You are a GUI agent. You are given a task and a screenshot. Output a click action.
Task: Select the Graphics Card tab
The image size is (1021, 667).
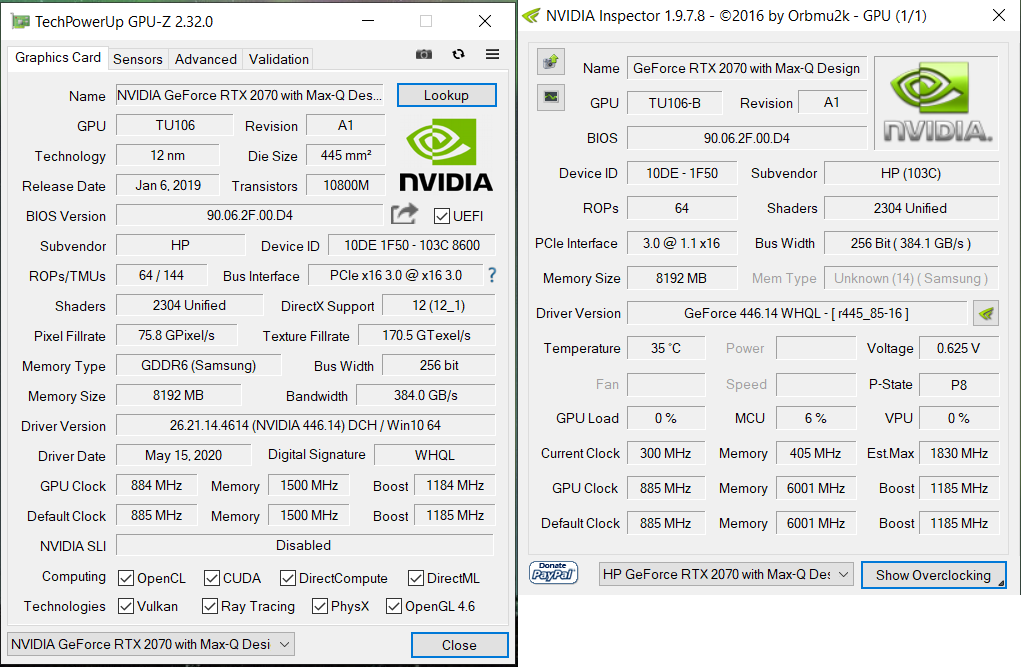click(x=58, y=57)
